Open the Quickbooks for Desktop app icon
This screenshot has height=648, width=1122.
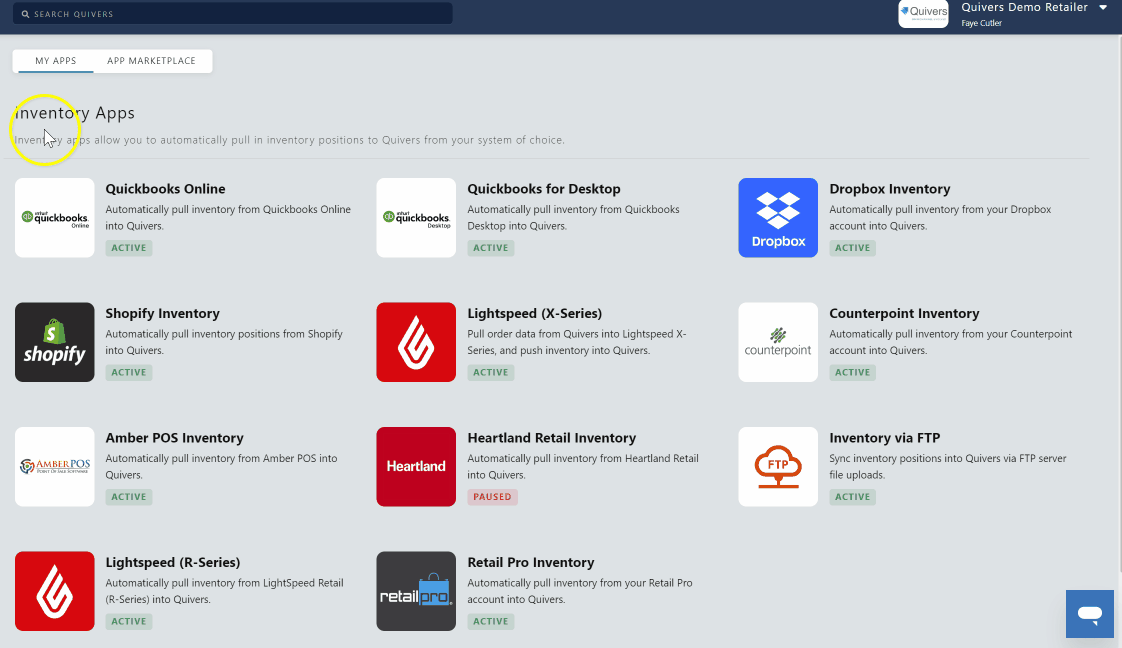[x=416, y=217]
